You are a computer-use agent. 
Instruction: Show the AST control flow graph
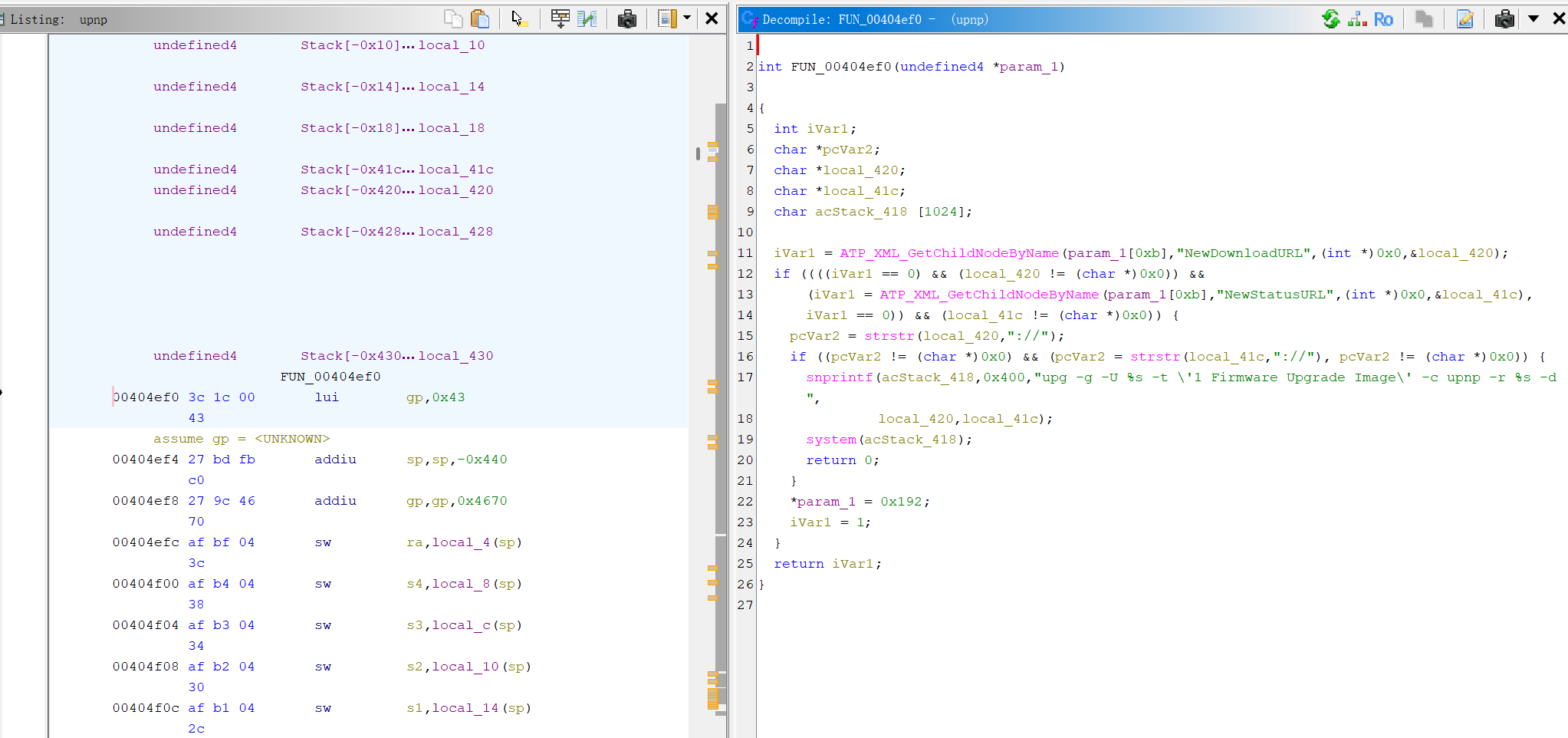1357,18
